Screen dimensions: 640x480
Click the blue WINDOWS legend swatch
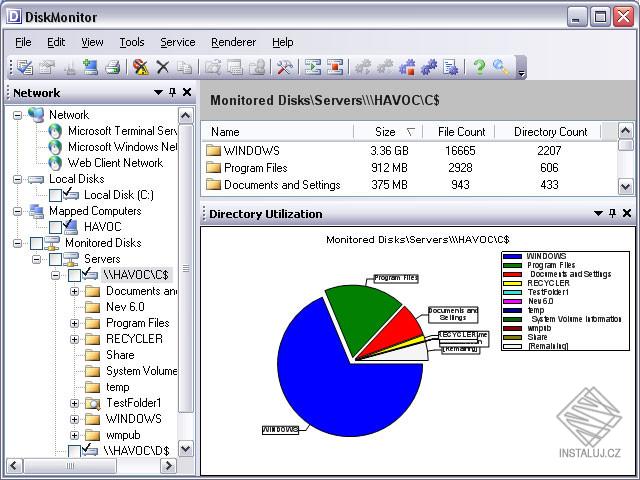click(512, 256)
